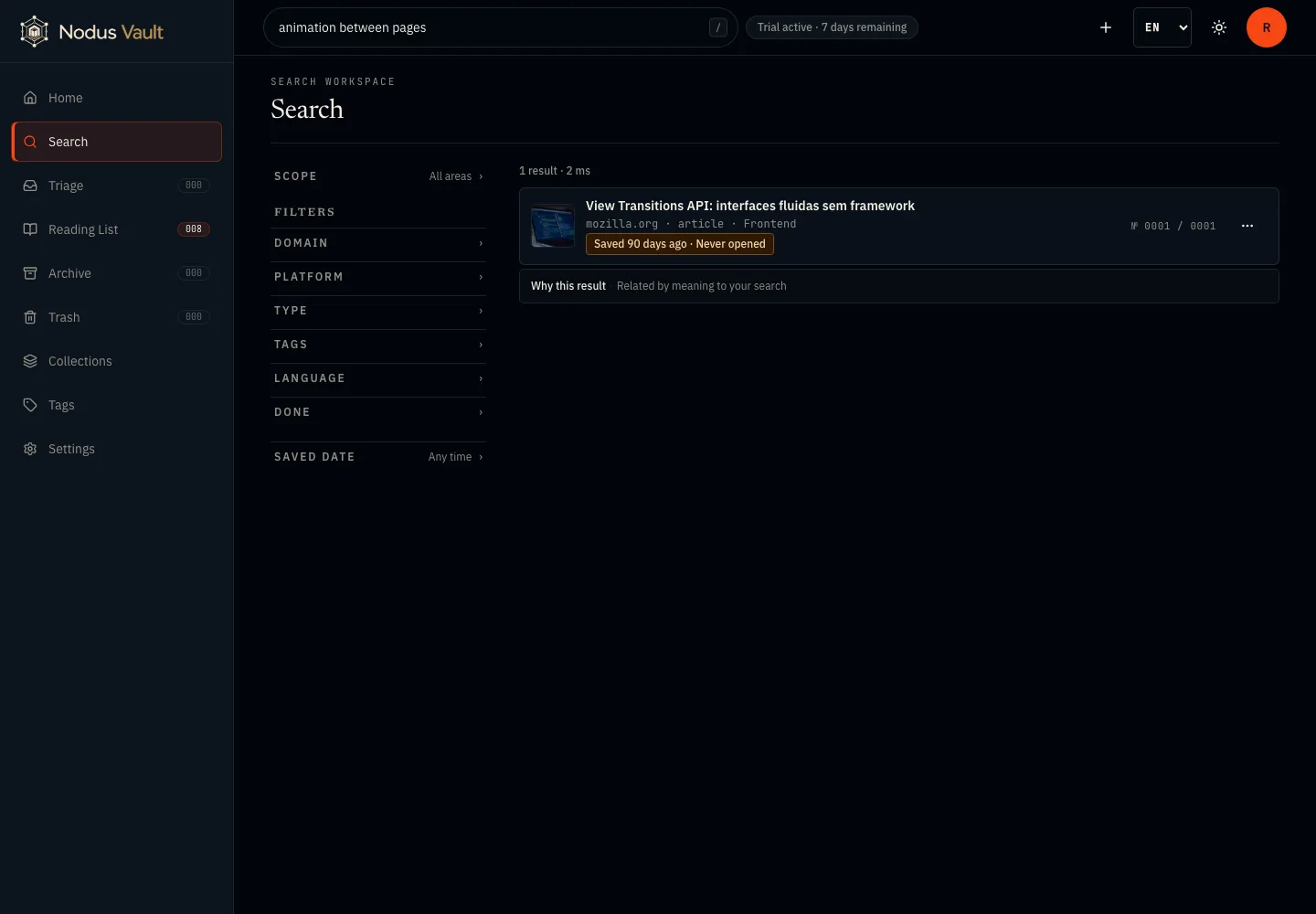Click the Reading List book icon
1316x914 pixels.
click(x=30, y=229)
